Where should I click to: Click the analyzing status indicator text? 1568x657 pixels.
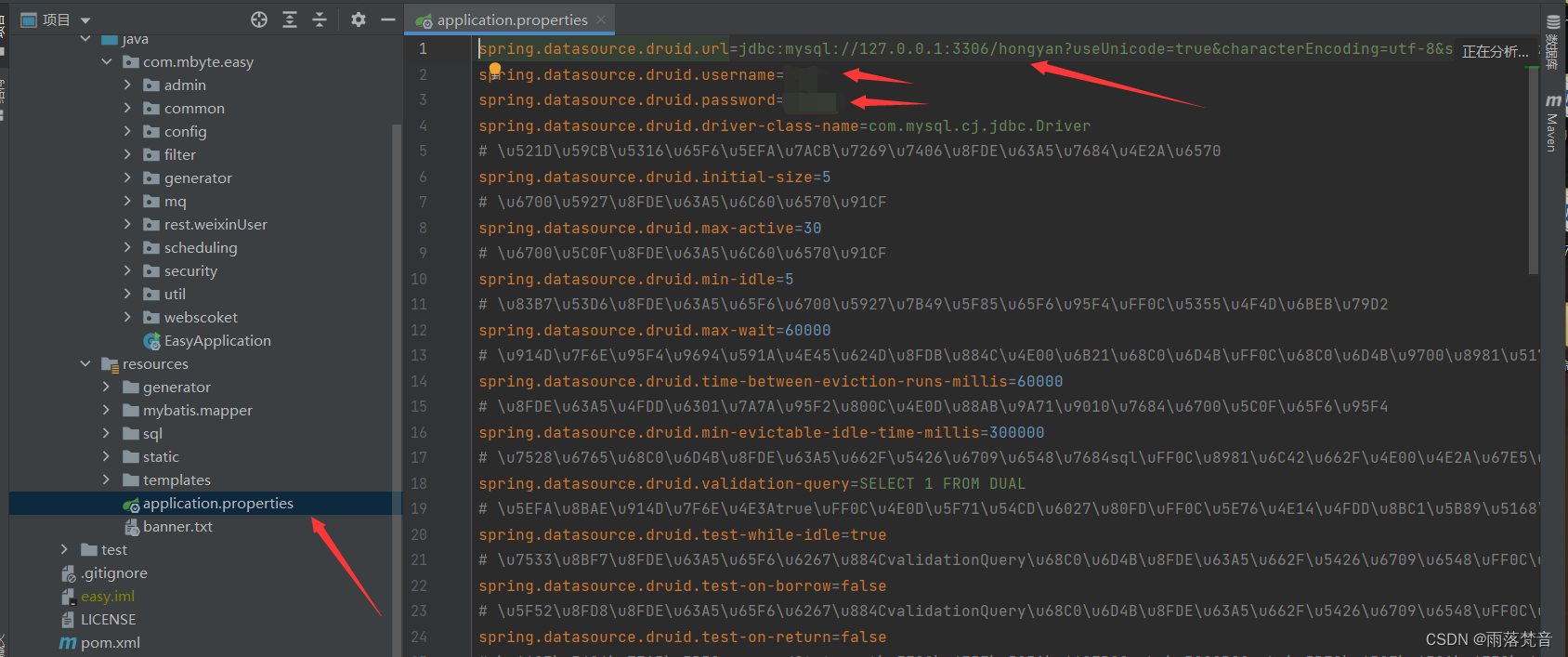(x=1495, y=51)
